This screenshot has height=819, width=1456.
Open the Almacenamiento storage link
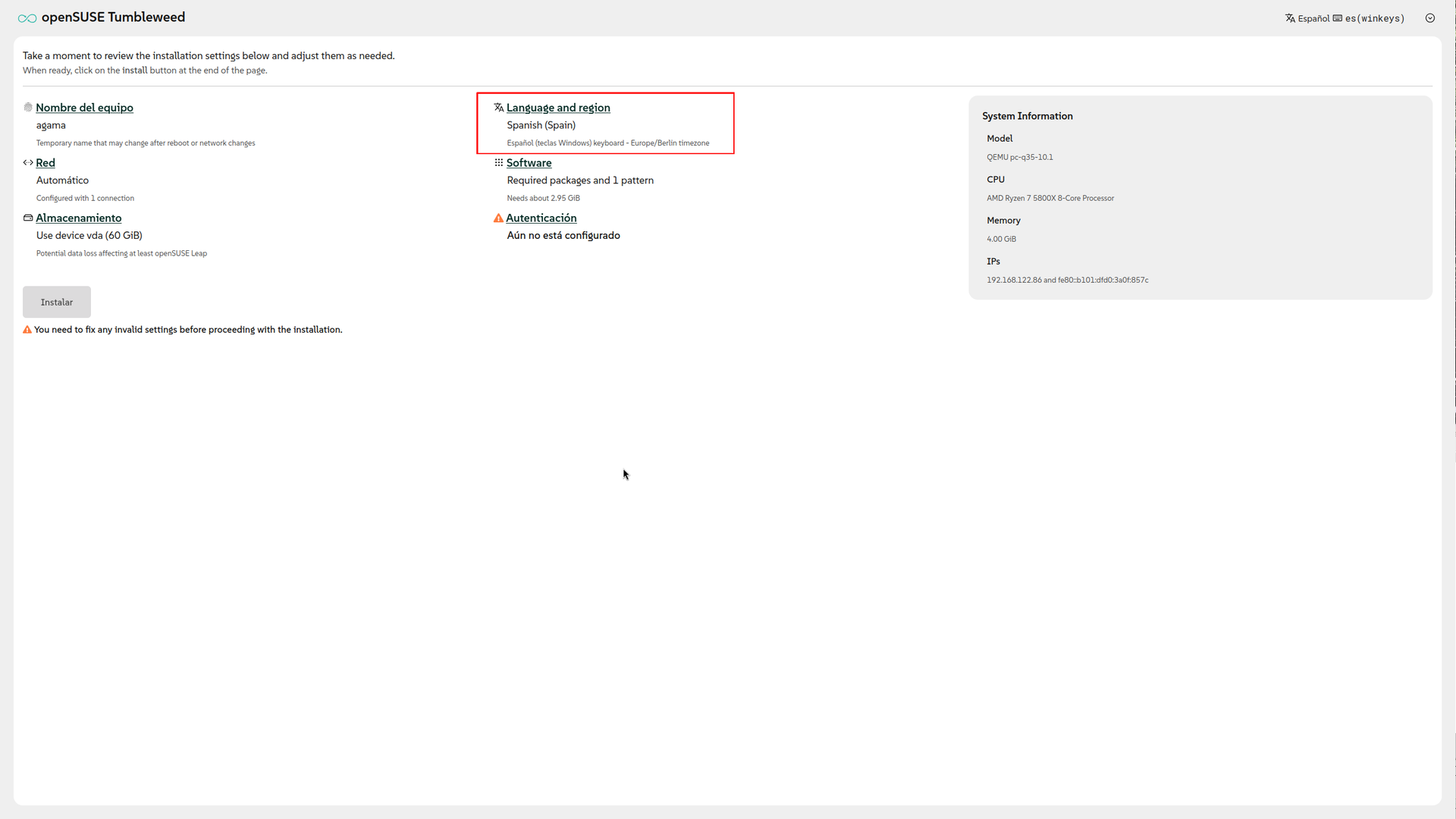pos(78,218)
